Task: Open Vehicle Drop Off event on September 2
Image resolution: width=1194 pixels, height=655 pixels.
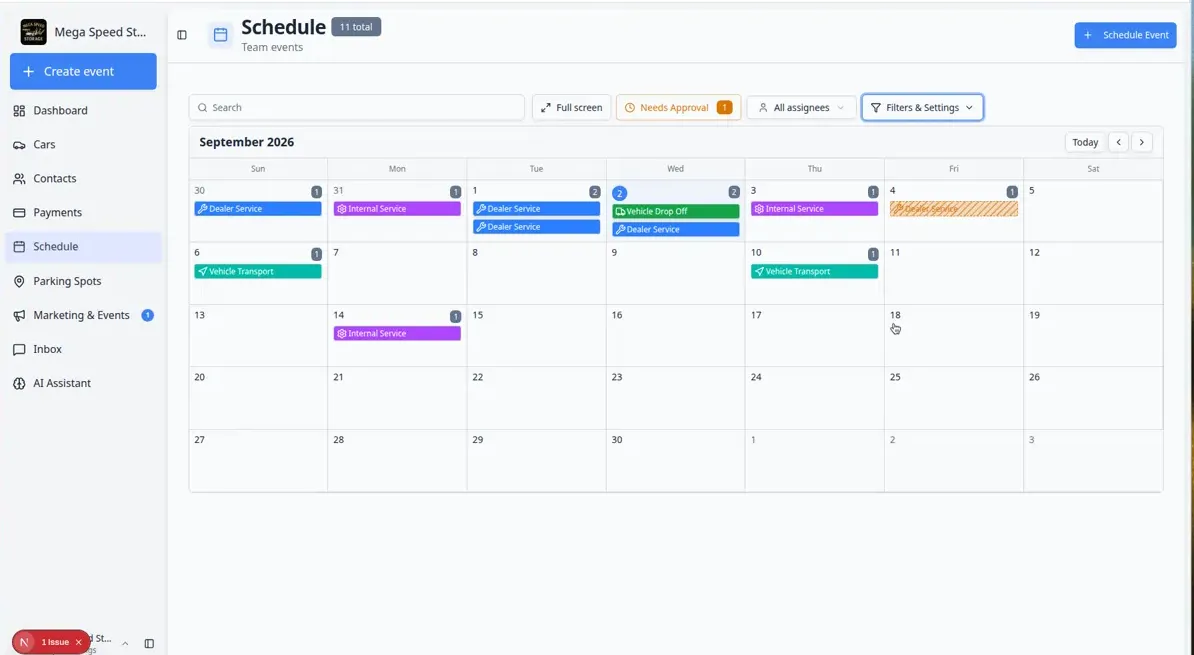Action: pos(675,211)
